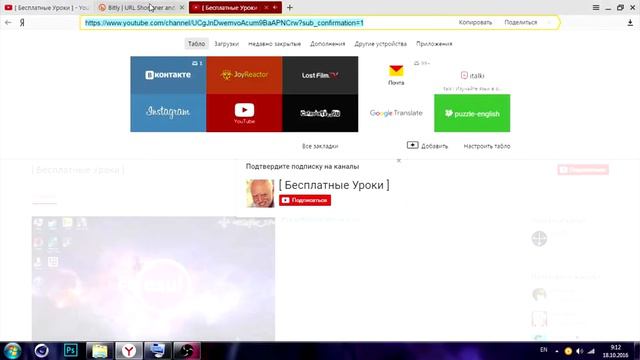Screen dimensions: 640x360
Task: Select the Загрузки tab
Action: pos(227,44)
